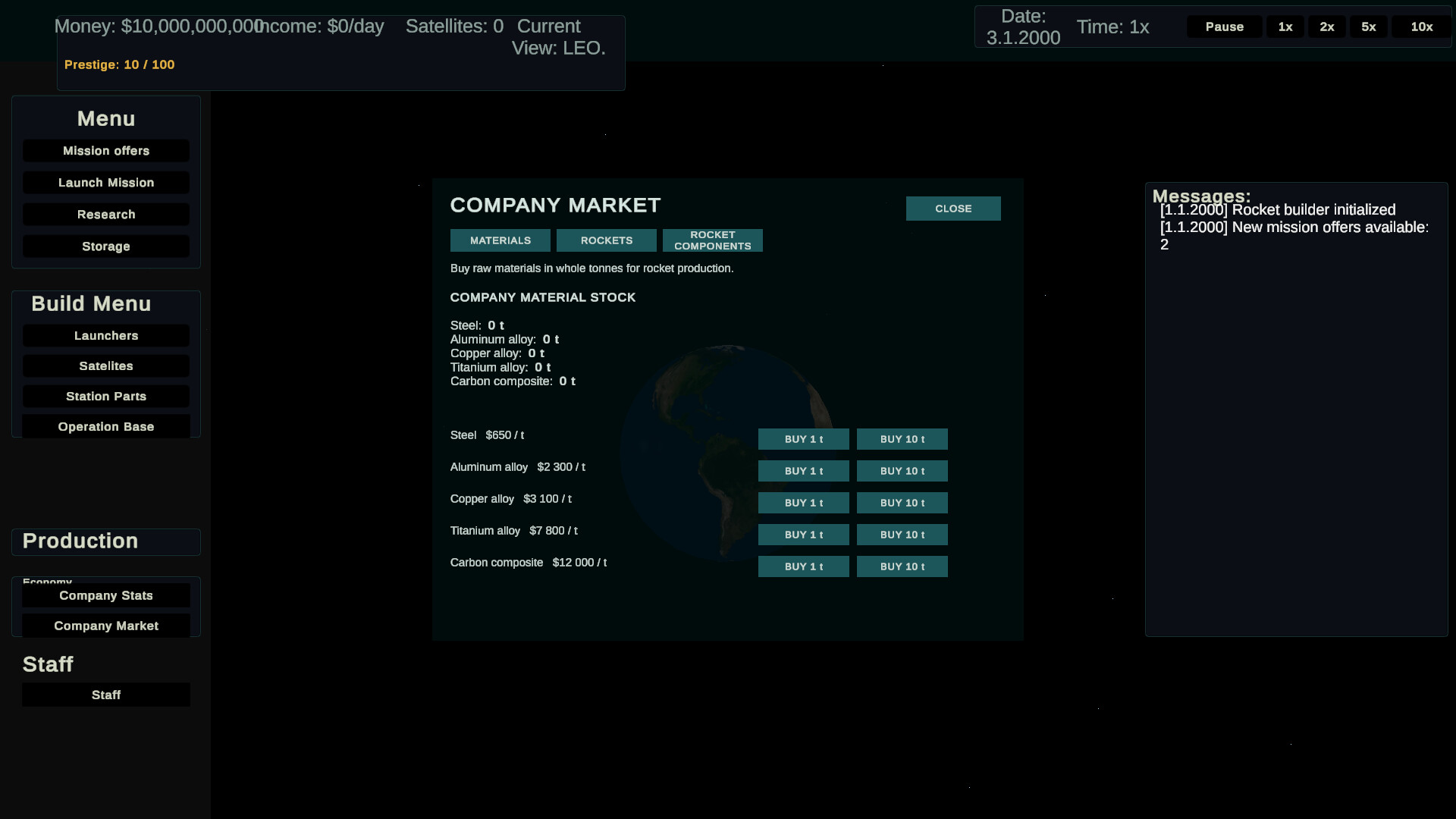Switch to Rocket Components tab
The width and height of the screenshot is (1456, 819).
click(x=713, y=240)
